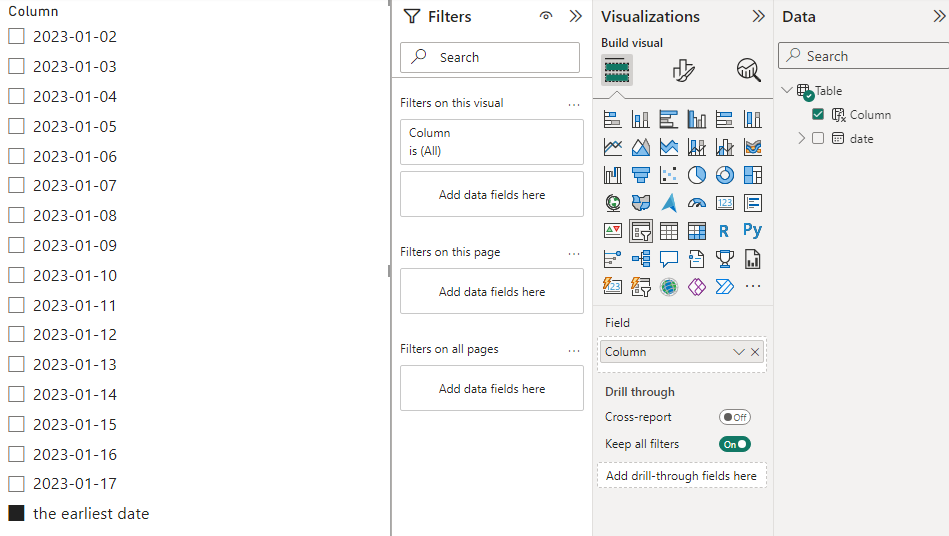Switch to Format visual tab
Viewport: 949px width, 536px height.
[x=683, y=70]
